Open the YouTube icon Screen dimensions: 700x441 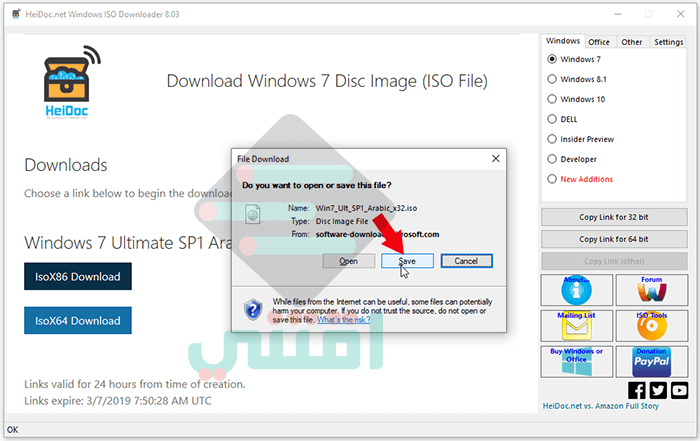pos(679,391)
